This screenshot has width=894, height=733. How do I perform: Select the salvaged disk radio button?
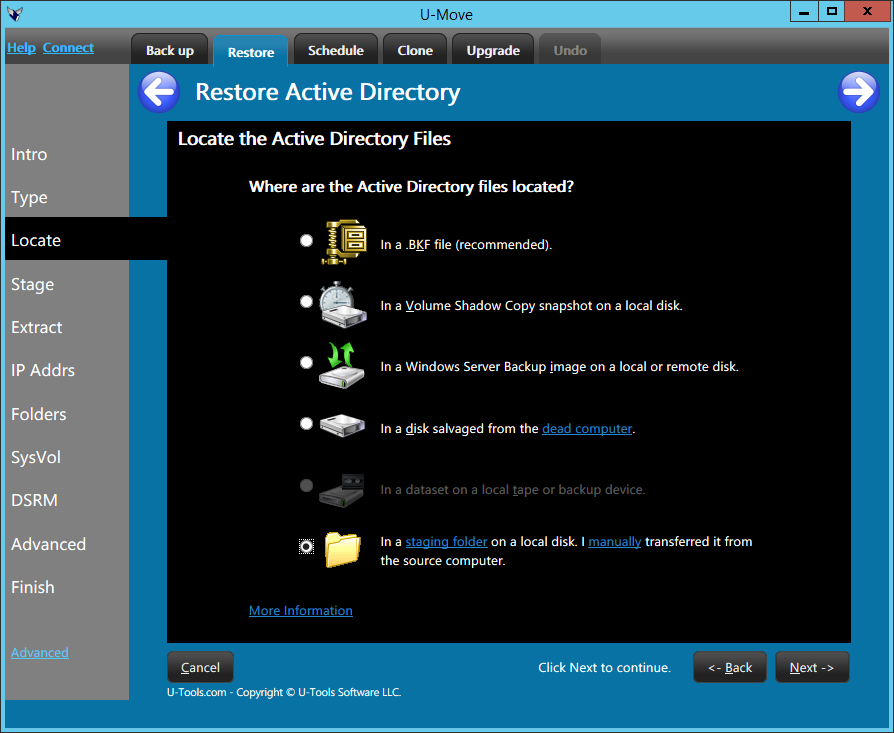click(306, 424)
